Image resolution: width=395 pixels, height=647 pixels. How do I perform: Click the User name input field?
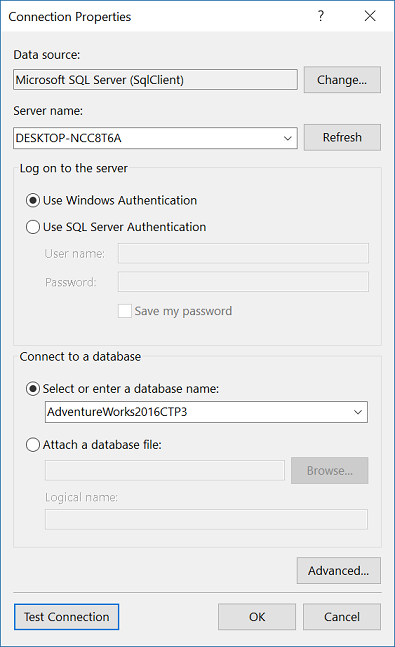point(243,253)
